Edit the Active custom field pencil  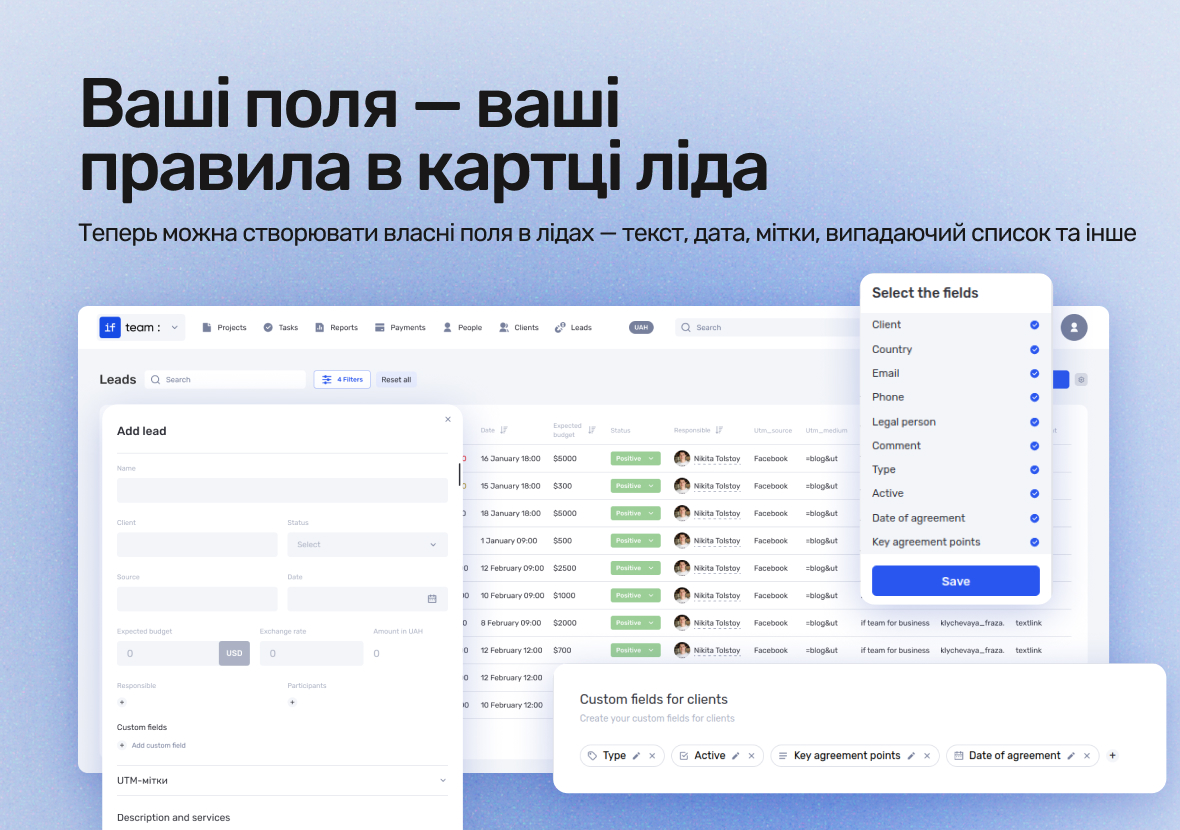pos(736,756)
